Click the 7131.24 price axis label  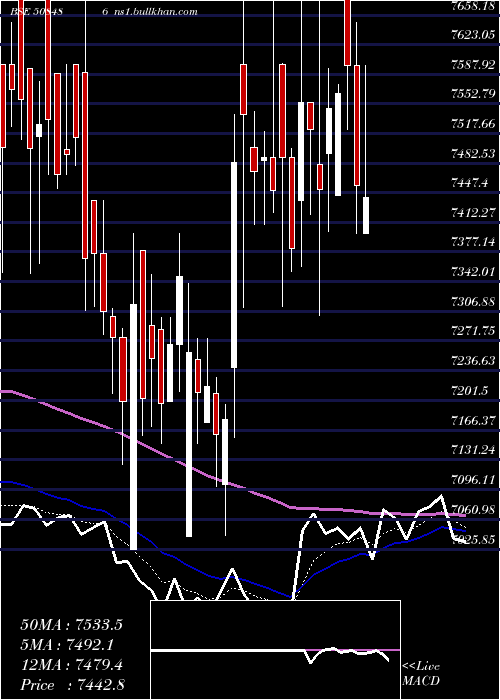pyautogui.click(x=474, y=450)
